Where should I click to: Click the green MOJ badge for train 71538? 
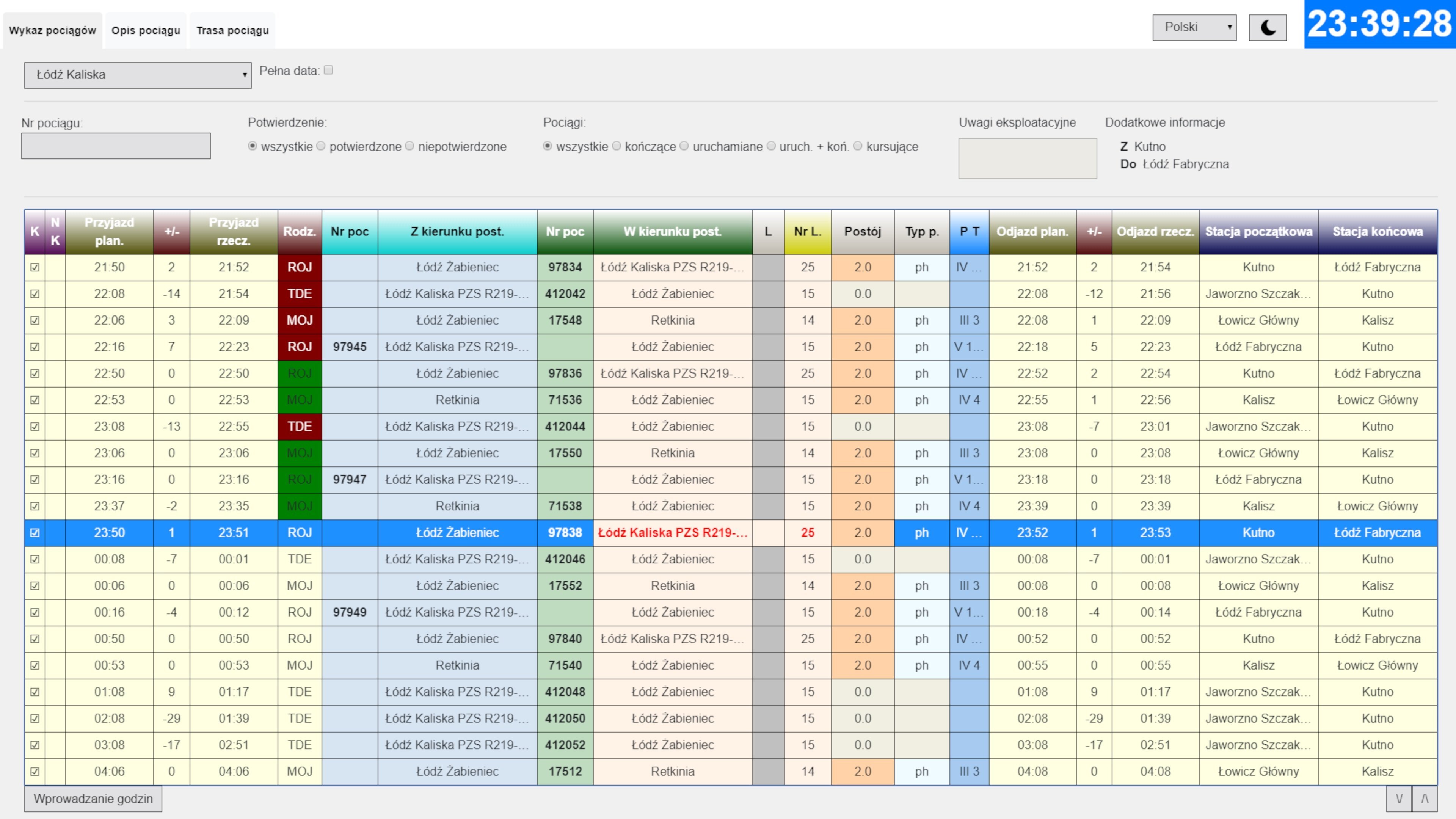[x=300, y=506]
